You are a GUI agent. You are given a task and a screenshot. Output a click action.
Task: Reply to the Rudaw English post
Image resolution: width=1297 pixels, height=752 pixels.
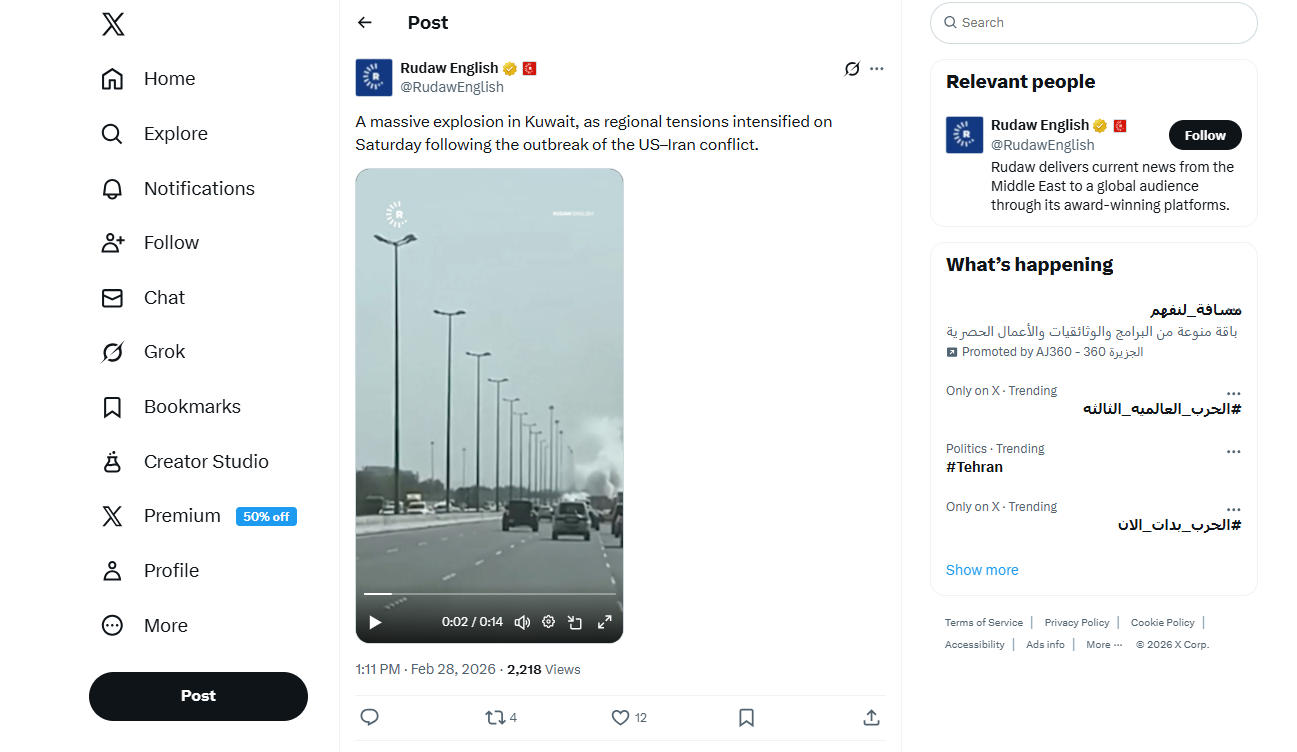point(369,717)
